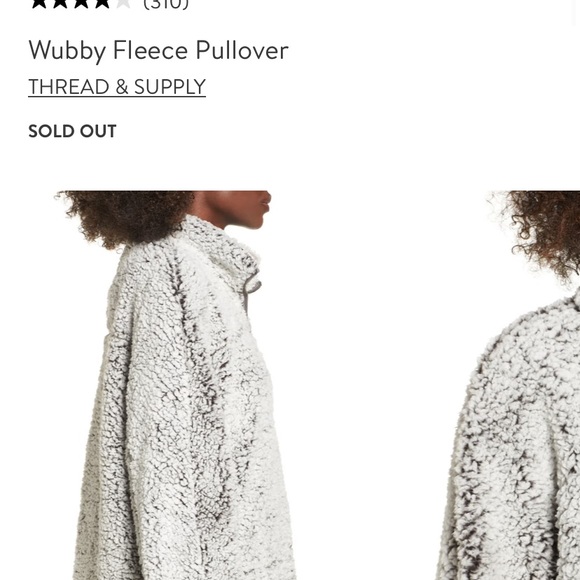Click the Wubby Fleece Pullover title
Viewport: 580px width, 580px height.
(x=158, y=50)
